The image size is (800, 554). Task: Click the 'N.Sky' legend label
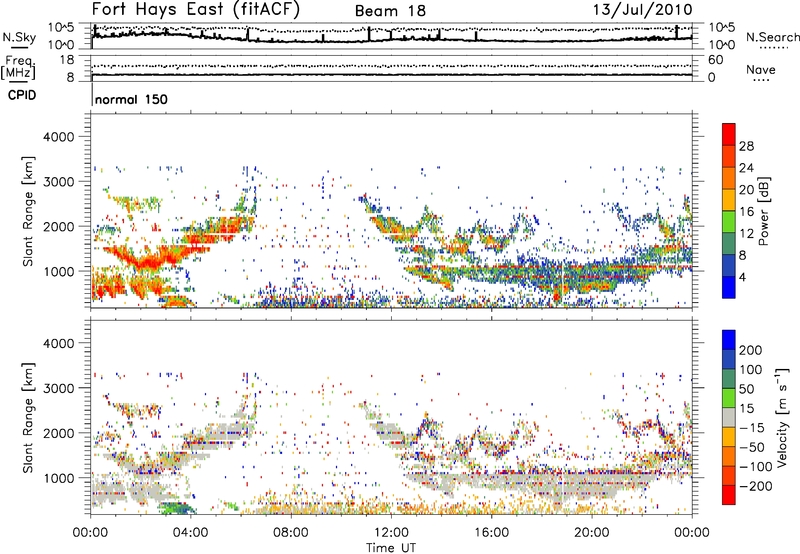[19, 37]
